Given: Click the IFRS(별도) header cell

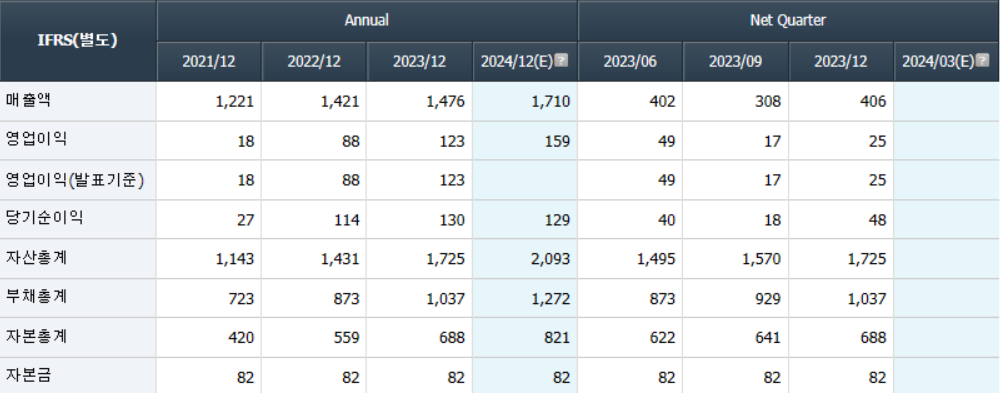Looking at the screenshot, I should 78,40.
